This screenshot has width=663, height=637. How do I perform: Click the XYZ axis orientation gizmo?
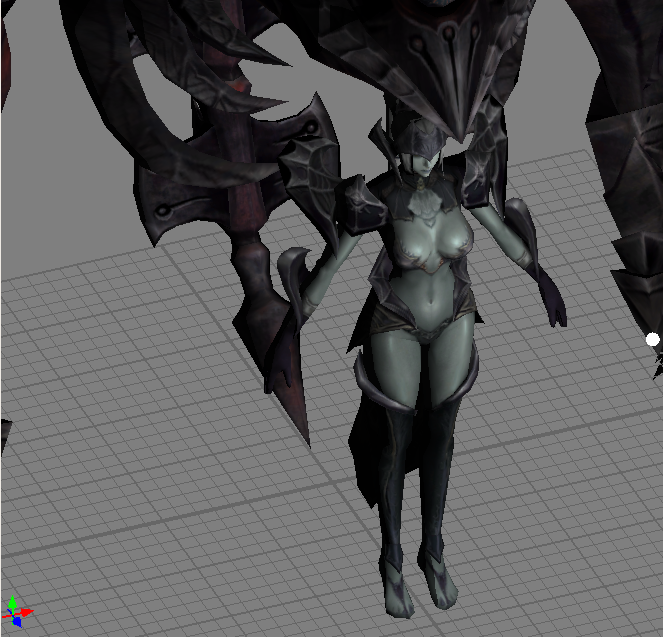(x=17, y=612)
